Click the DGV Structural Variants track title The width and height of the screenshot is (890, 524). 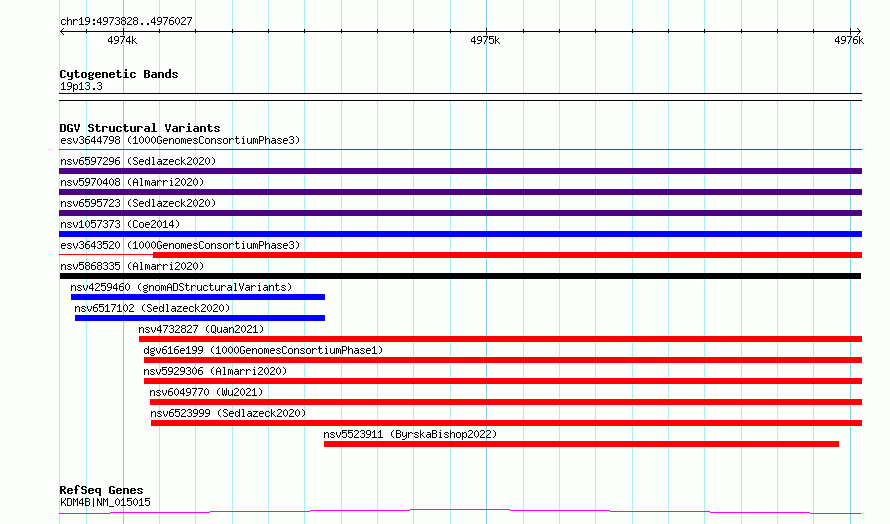[x=140, y=128]
